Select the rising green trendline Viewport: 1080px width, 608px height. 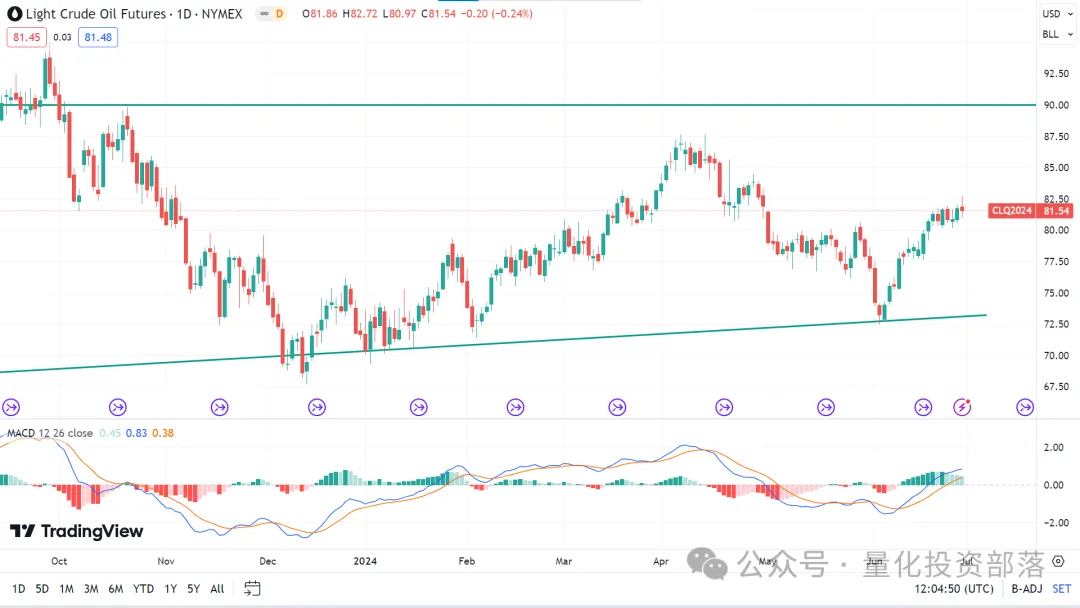[492, 344]
